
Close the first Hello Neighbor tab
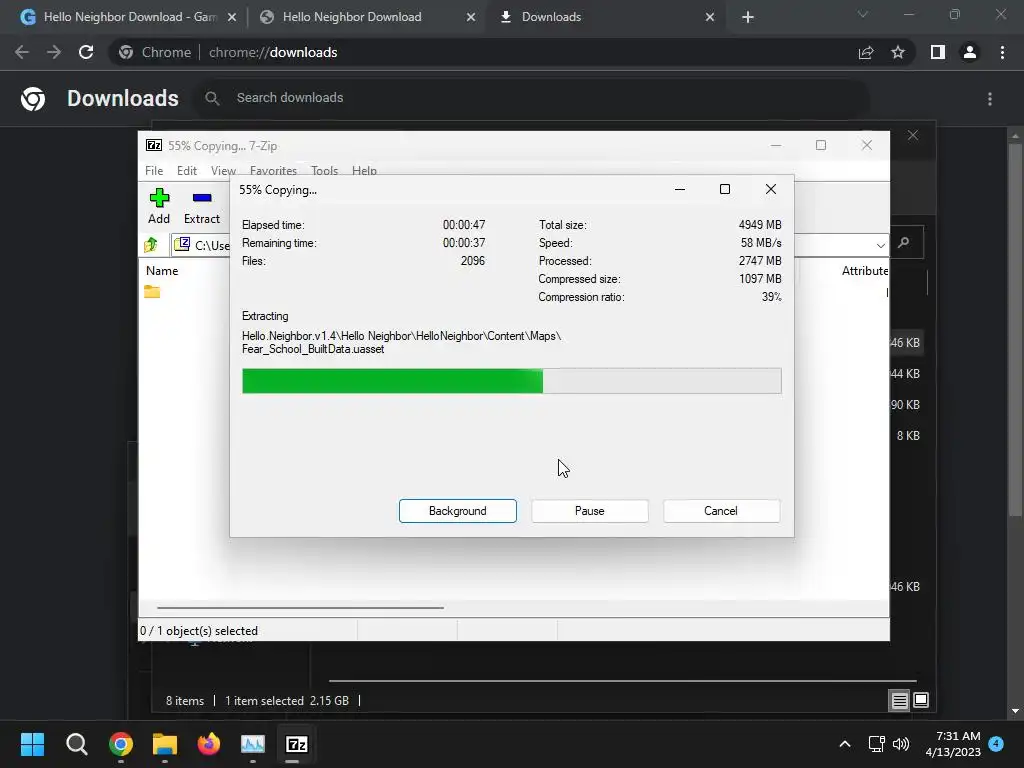click(x=232, y=17)
